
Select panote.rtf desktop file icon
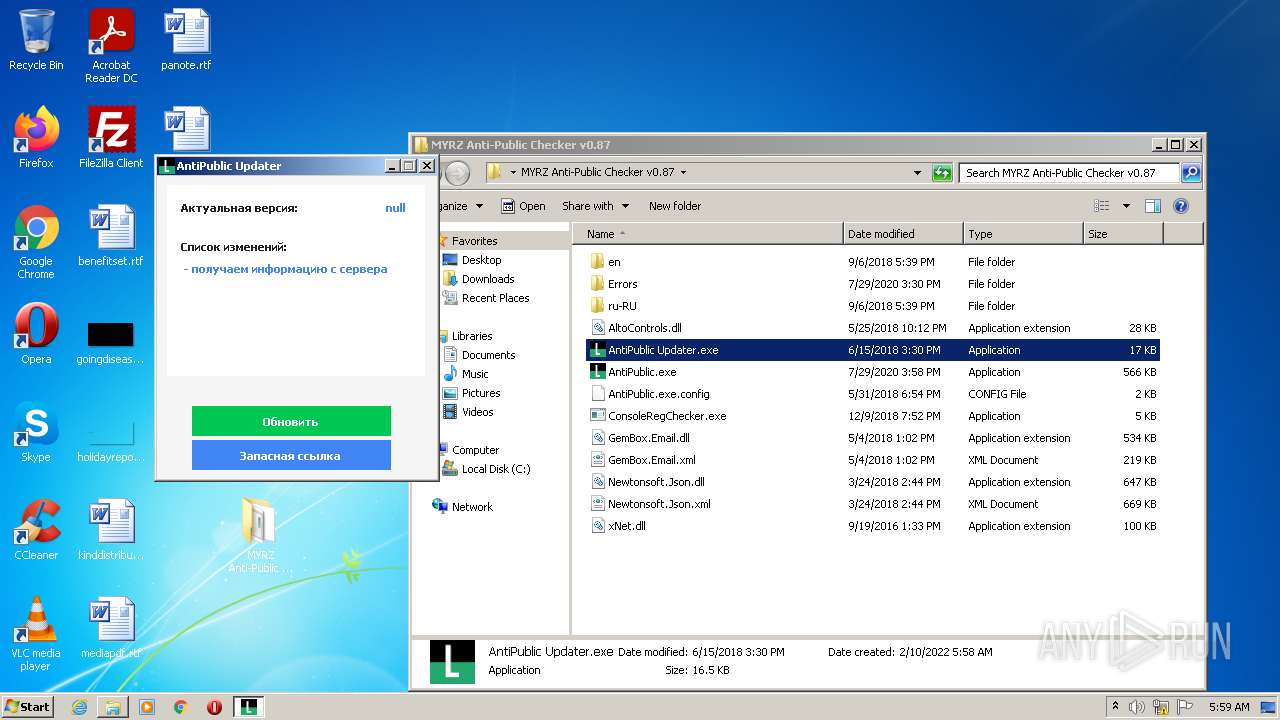coord(186,41)
